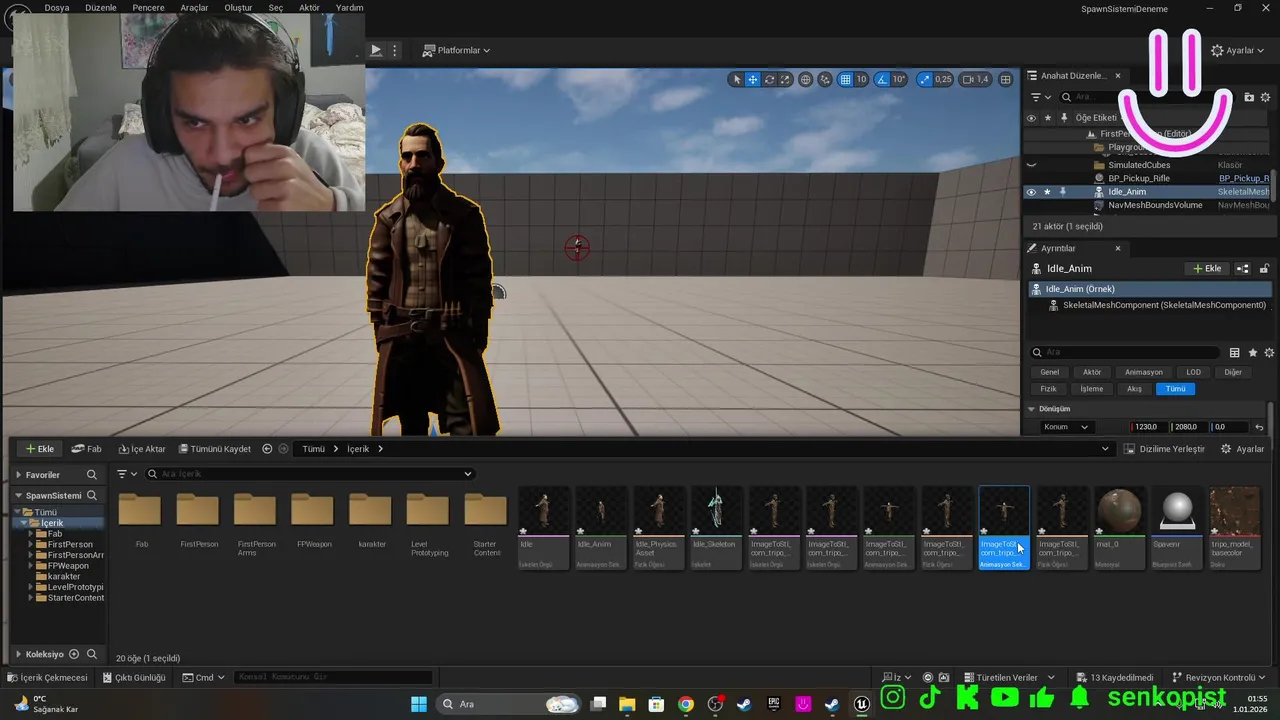This screenshot has width=1280, height=720.
Task: Create new folder in outliner
Action: (x=1249, y=97)
